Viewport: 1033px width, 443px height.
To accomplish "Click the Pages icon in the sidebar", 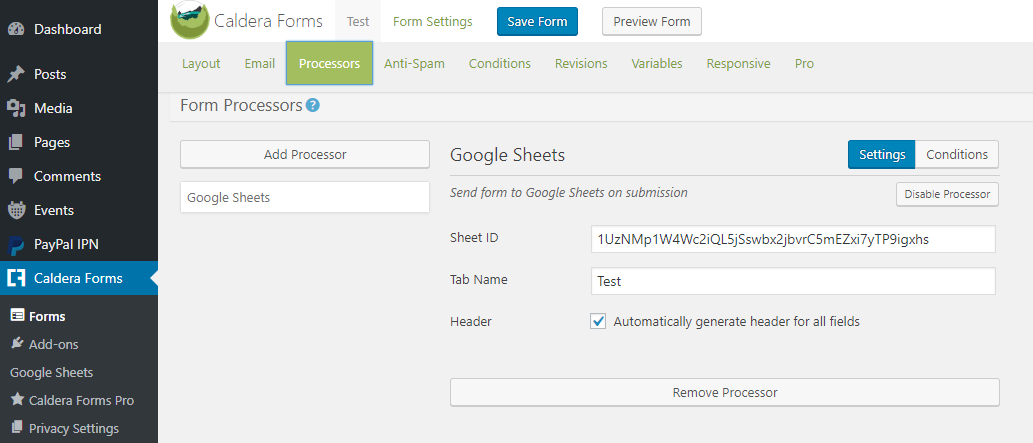I will 16,142.
